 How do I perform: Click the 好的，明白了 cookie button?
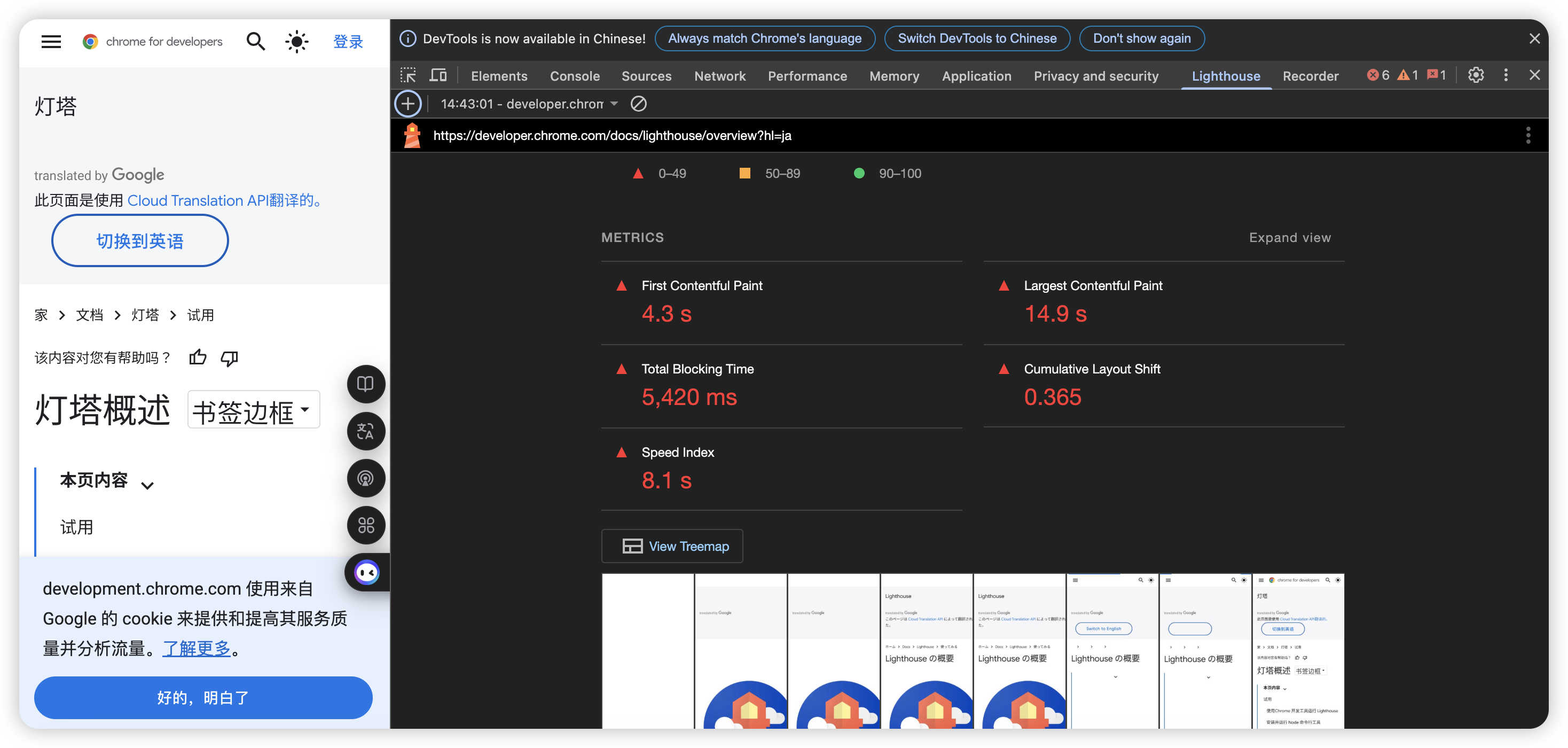[x=203, y=697]
